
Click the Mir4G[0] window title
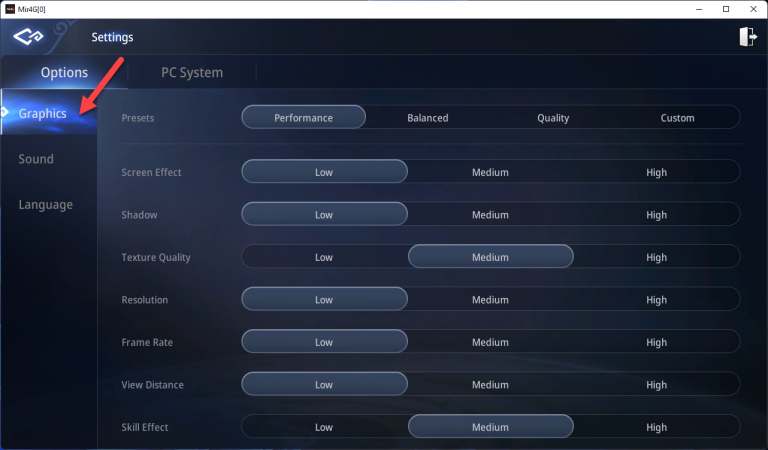click(31, 9)
